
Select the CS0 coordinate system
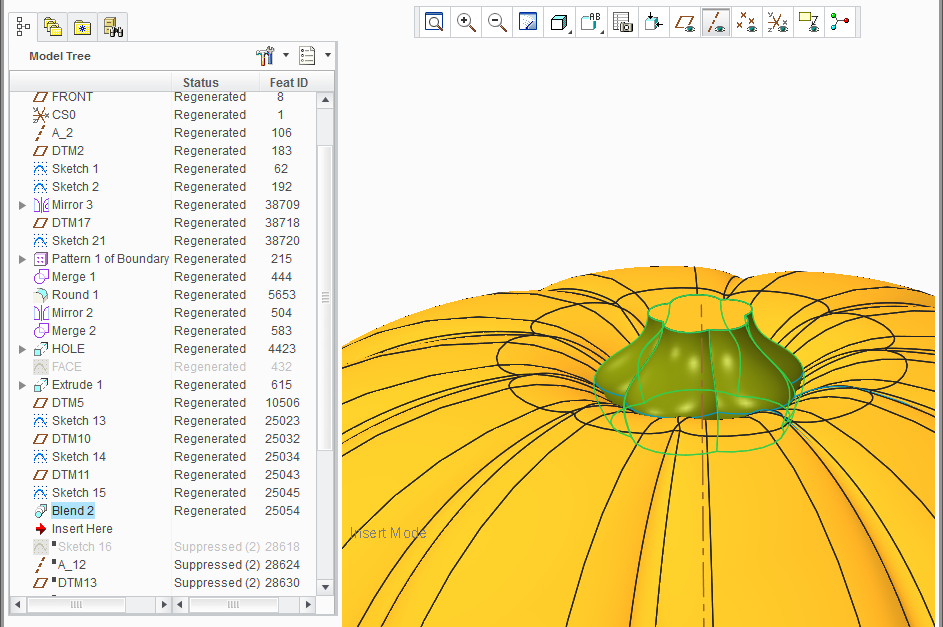click(64, 115)
